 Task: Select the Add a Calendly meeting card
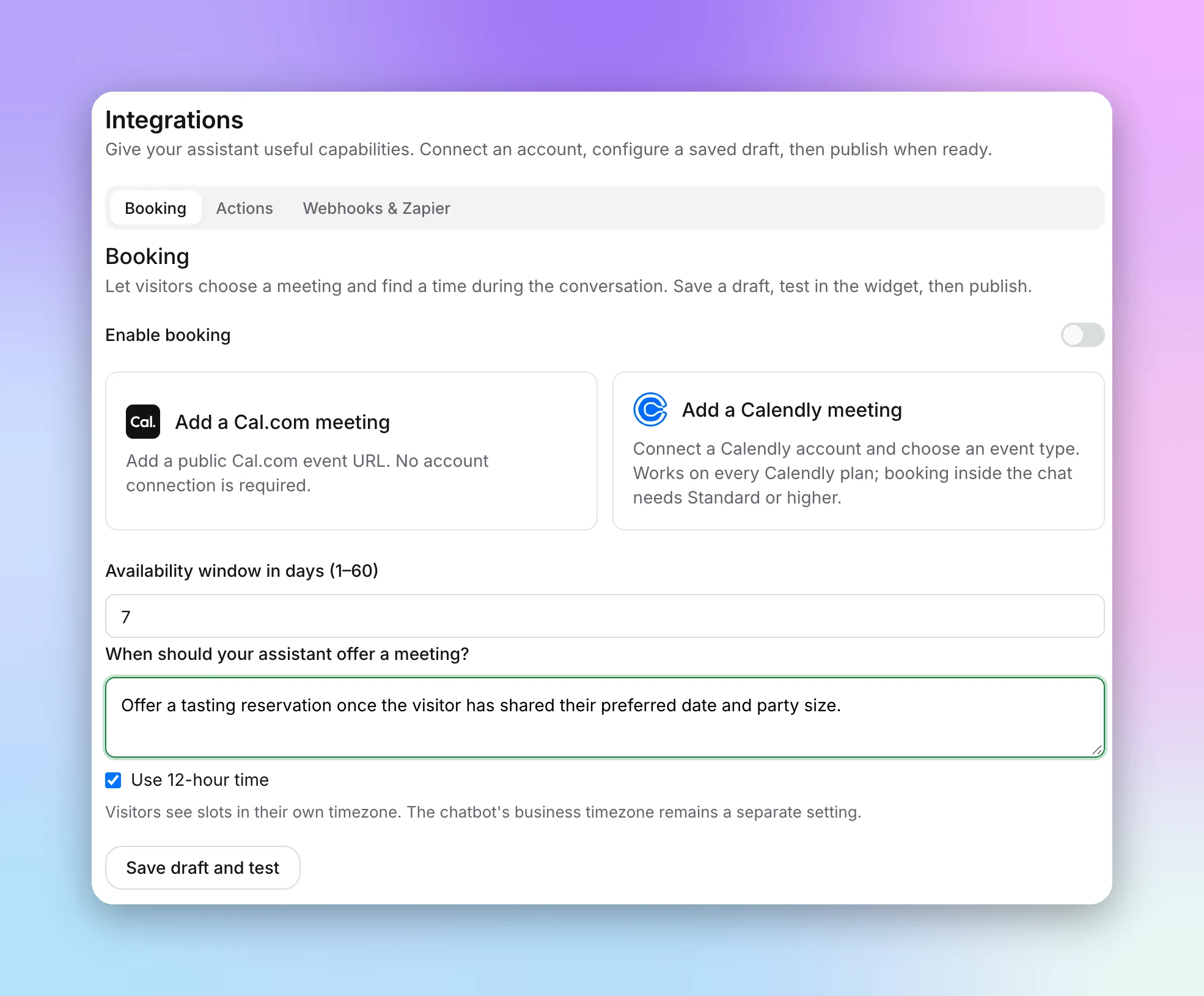[x=859, y=451]
